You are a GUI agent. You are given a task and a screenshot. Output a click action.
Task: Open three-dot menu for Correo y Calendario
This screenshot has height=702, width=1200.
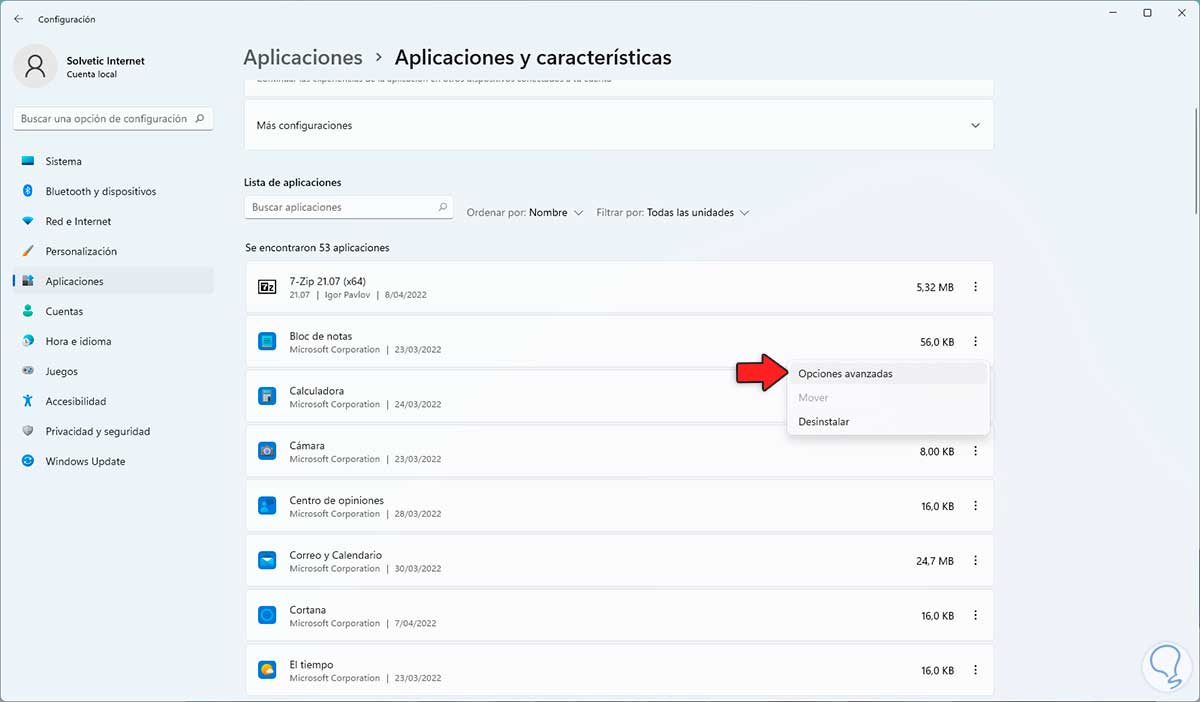tap(975, 561)
